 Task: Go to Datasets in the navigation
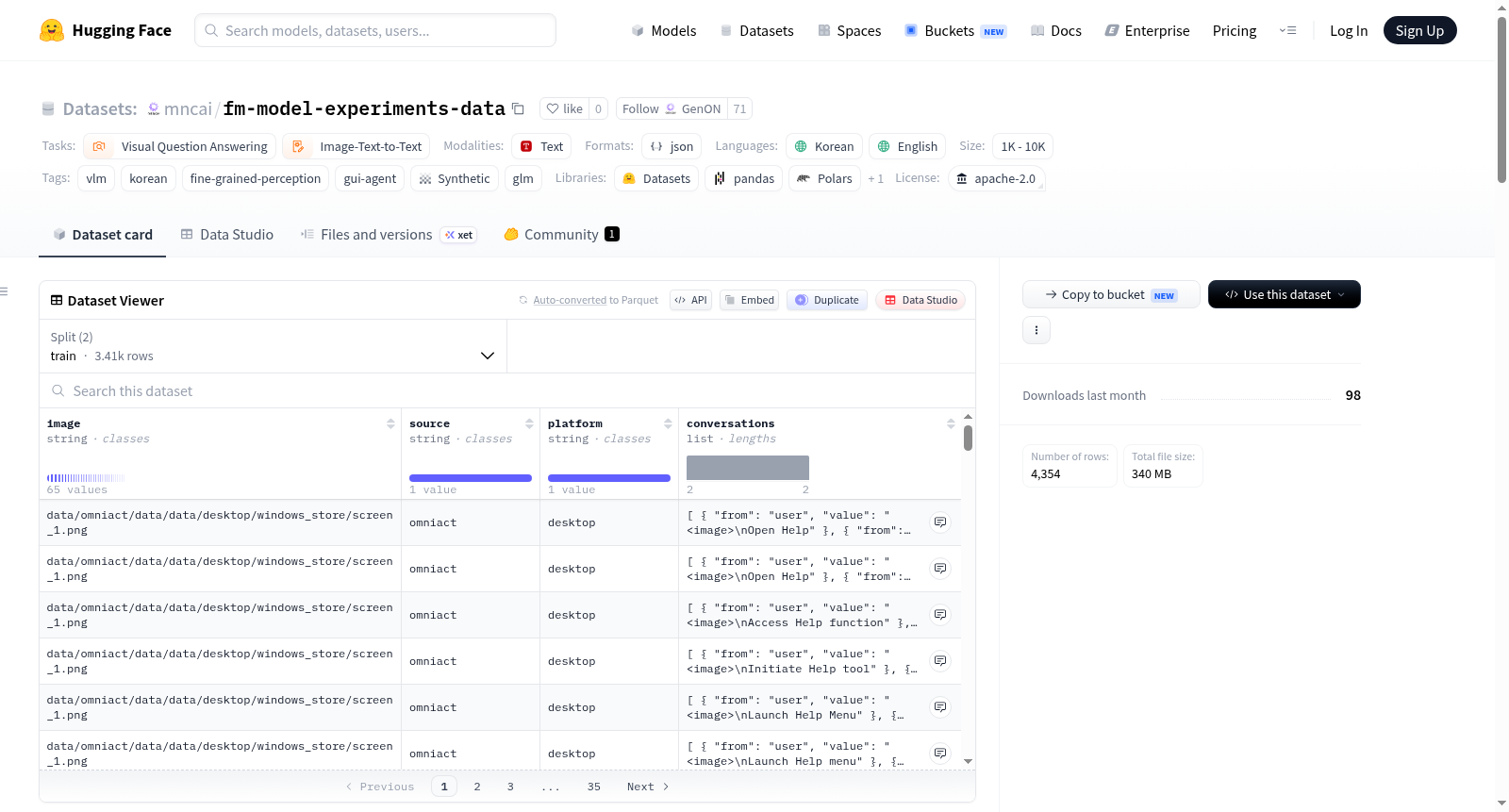(x=756, y=31)
